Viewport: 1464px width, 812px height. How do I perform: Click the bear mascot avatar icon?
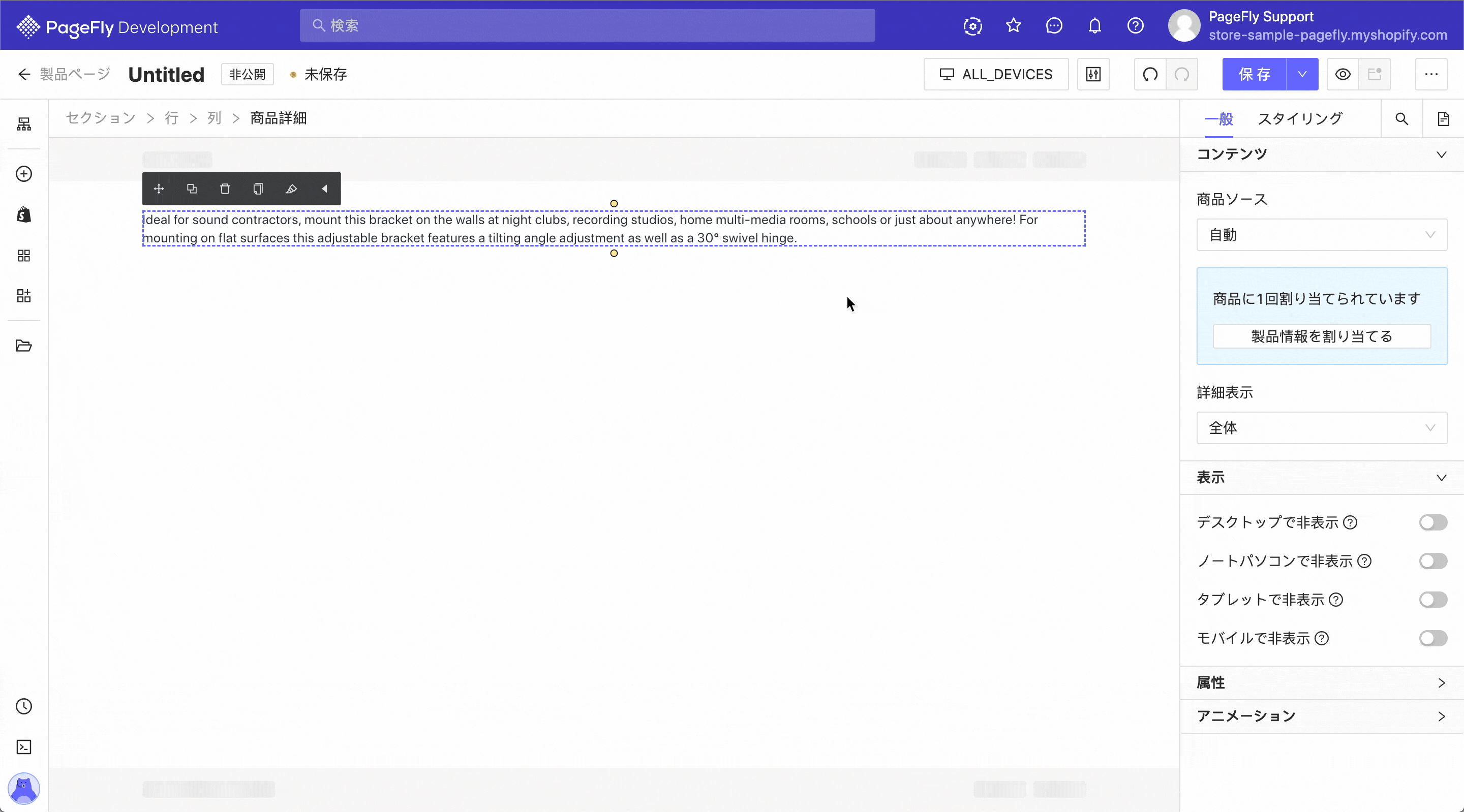pyautogui.click(x=24, y=788)
